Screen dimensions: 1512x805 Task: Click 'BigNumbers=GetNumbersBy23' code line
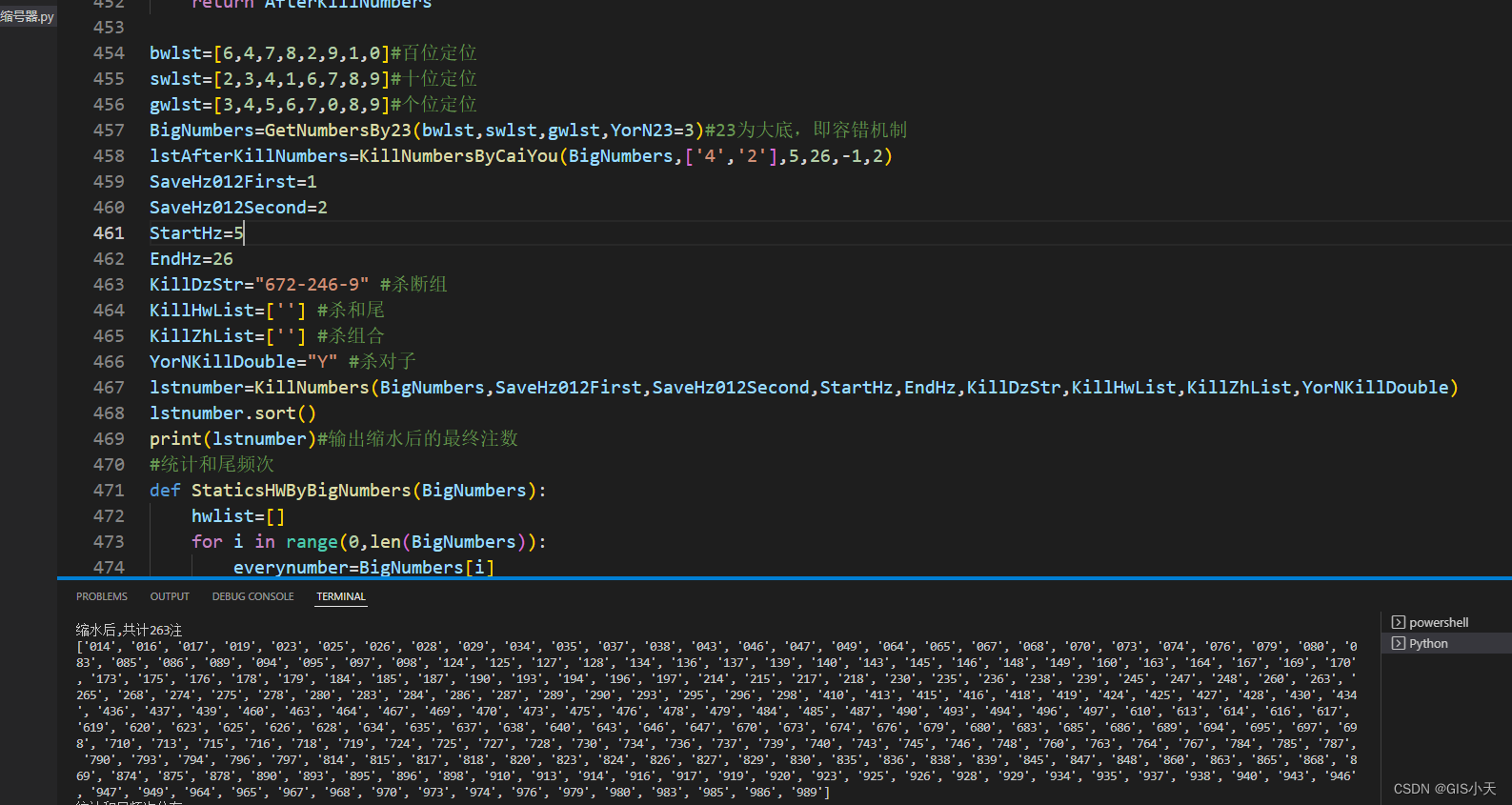[528, 130]
